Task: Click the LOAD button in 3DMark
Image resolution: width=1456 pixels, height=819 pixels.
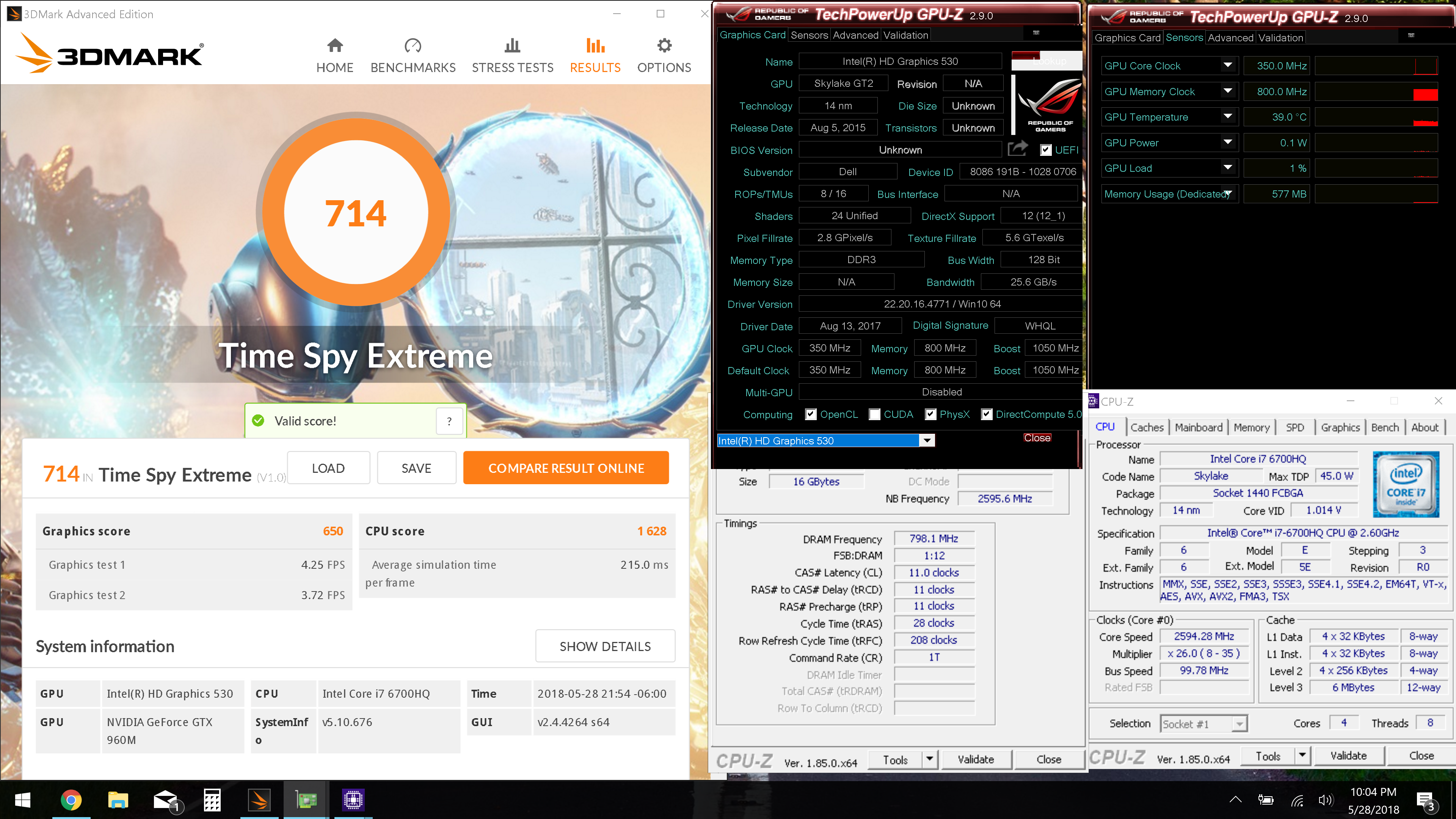Action: point(328,468)
